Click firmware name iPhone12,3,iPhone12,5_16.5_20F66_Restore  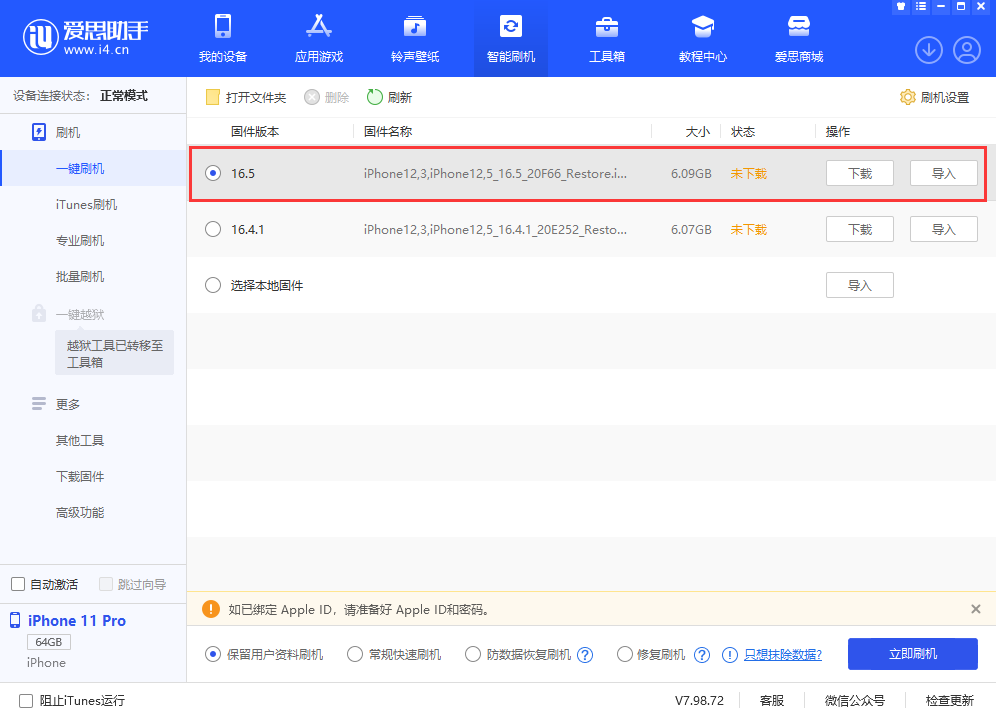495,173
